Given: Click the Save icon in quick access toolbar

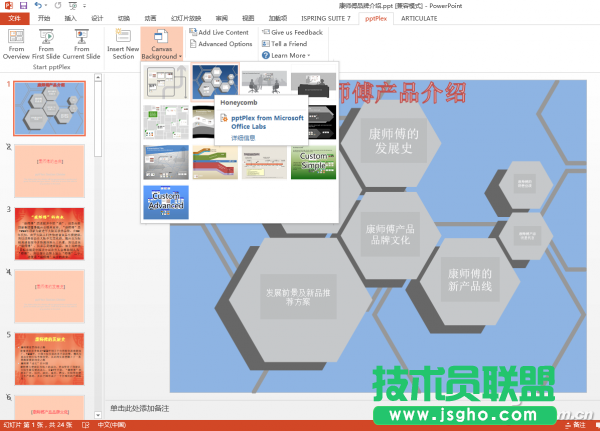Looking at the screenshot, I should 22,5.
